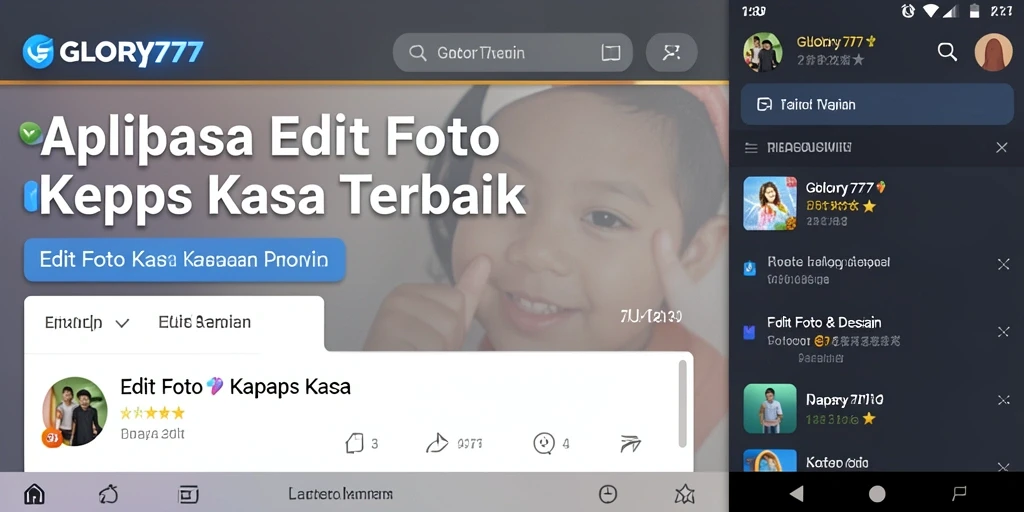Click the book icon inside the search bar
This screenshot has height=512, width=1024.
tap(611, 53)
